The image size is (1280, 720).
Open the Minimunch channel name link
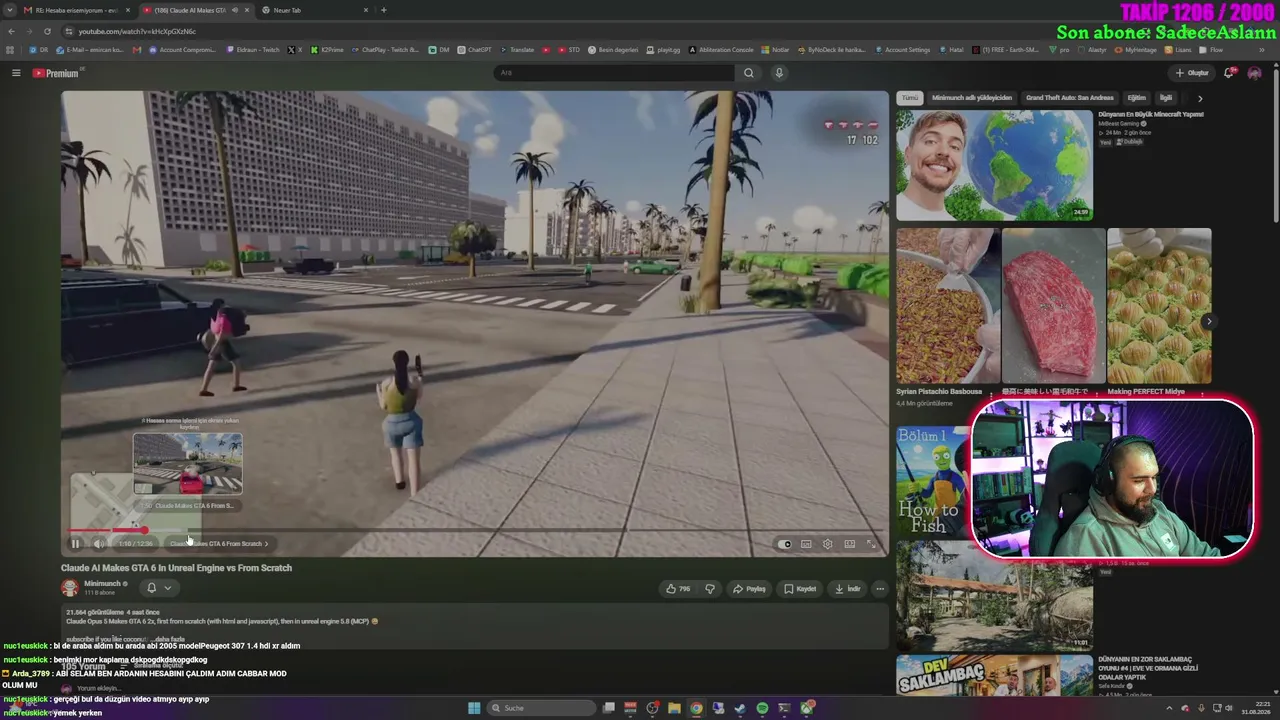click(x=102, y=584)
